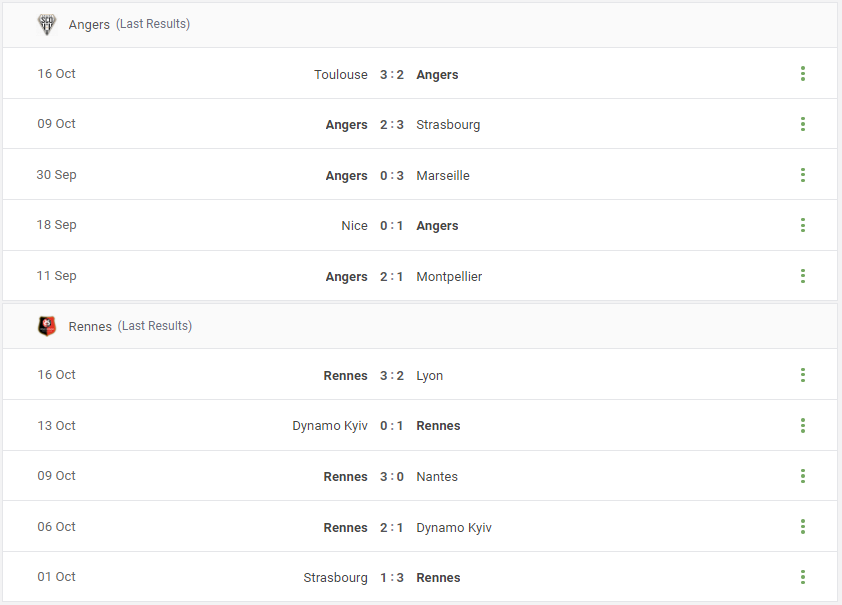Image resolution: width=842 pixels, height=605 pixels.
Task: Click the 11 Sep date in Angers results
Action: (x=56, y=275)
